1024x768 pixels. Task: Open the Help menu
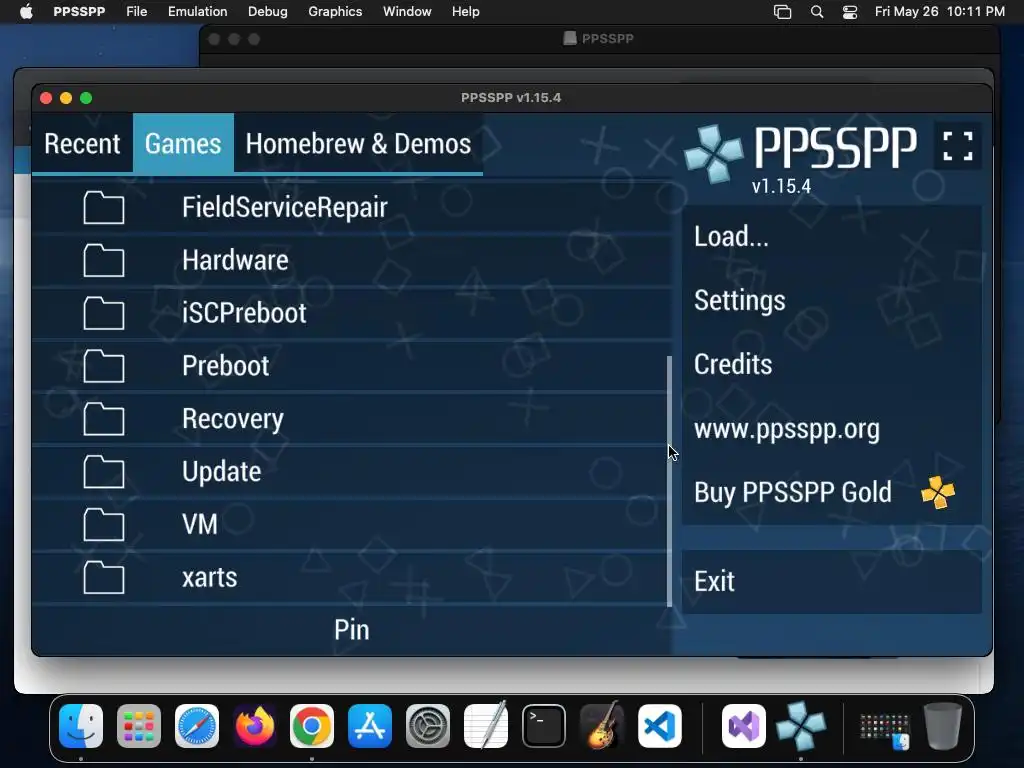coord(466,12)
